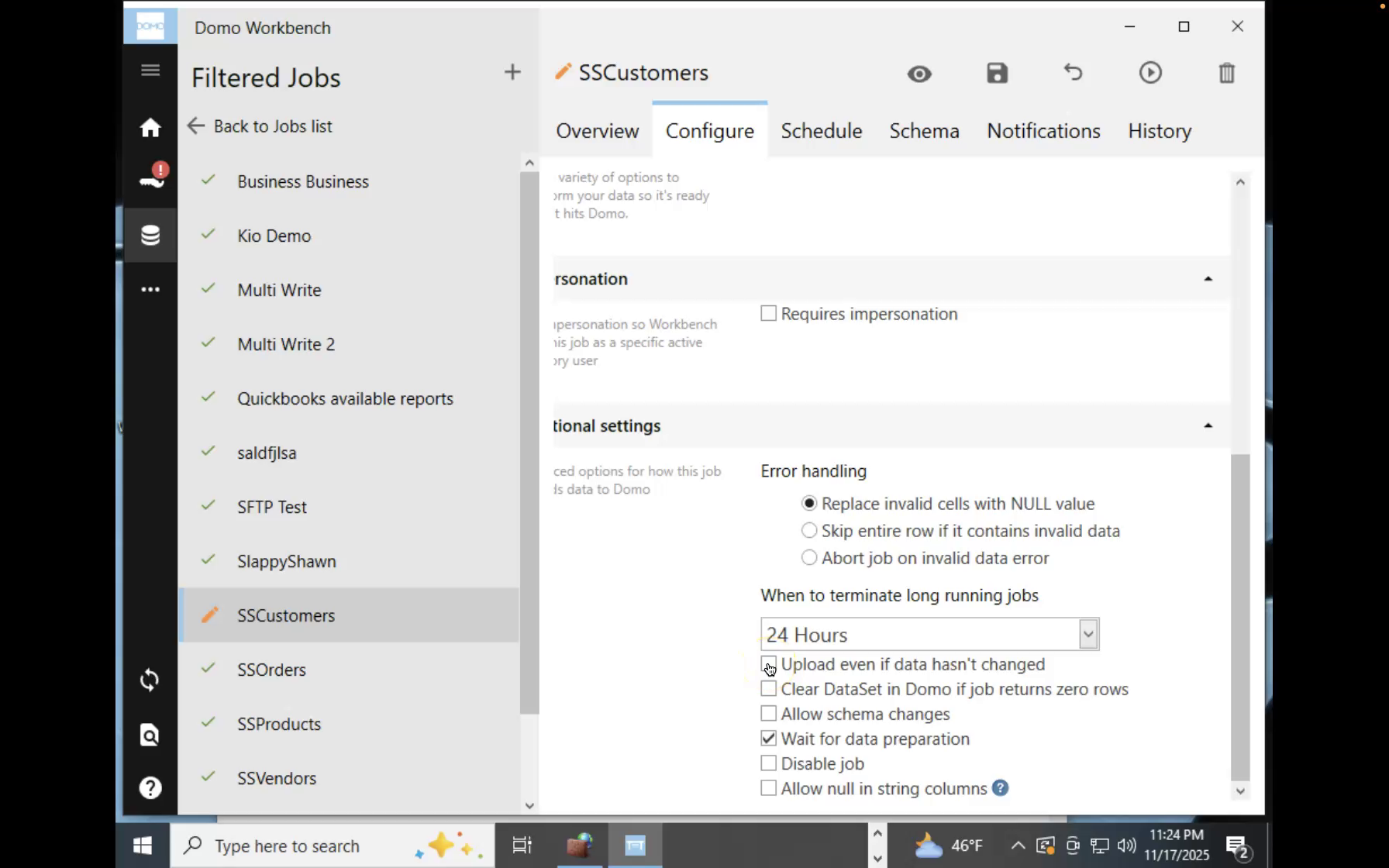Preview the job with the eye icon

[x=919, y=74]
